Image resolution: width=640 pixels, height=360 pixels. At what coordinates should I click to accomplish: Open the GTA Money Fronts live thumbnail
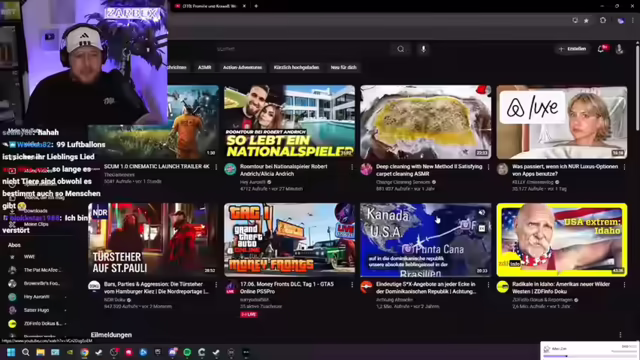coord(289,240)
